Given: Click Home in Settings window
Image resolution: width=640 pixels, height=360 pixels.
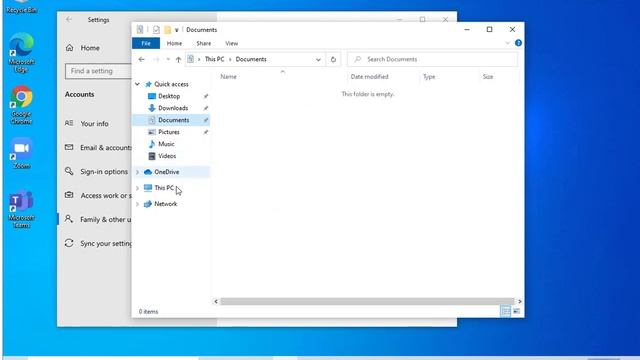Looking at the screenshot, I should pyautogui.click(x=90, y=48).
